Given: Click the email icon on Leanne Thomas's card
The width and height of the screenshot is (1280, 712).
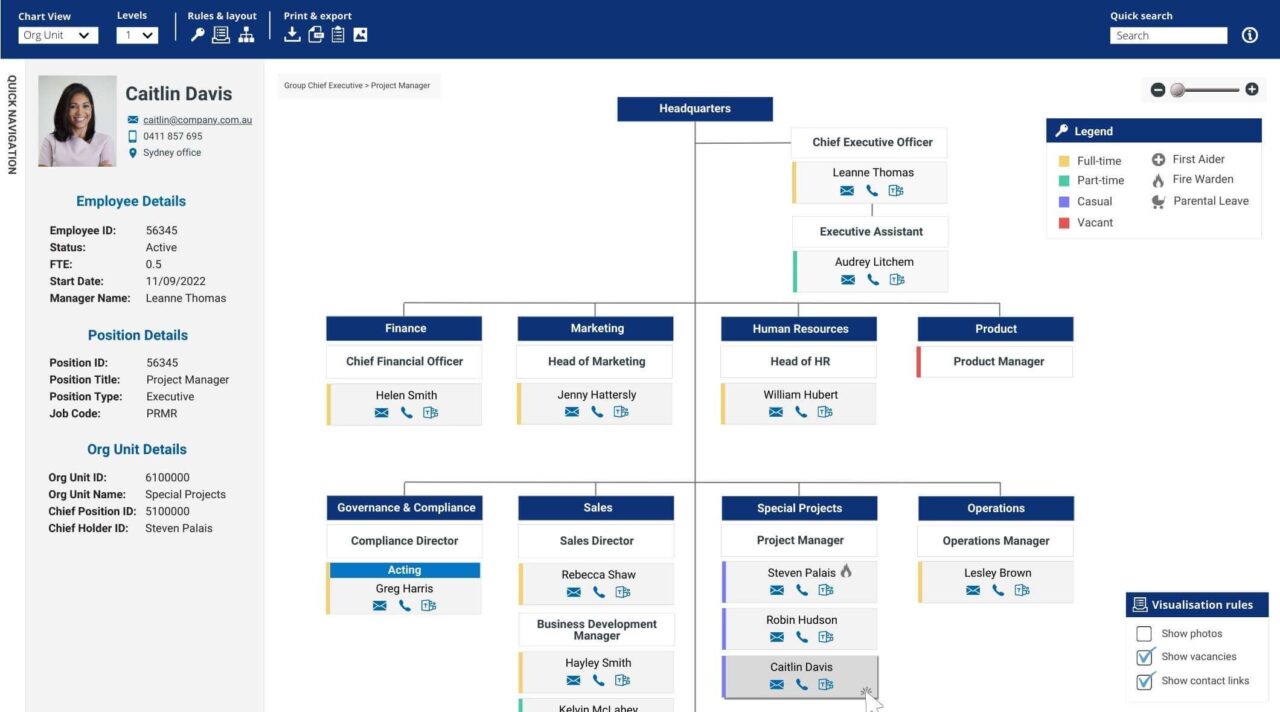Looking at the screenshot, I should 846,190.
